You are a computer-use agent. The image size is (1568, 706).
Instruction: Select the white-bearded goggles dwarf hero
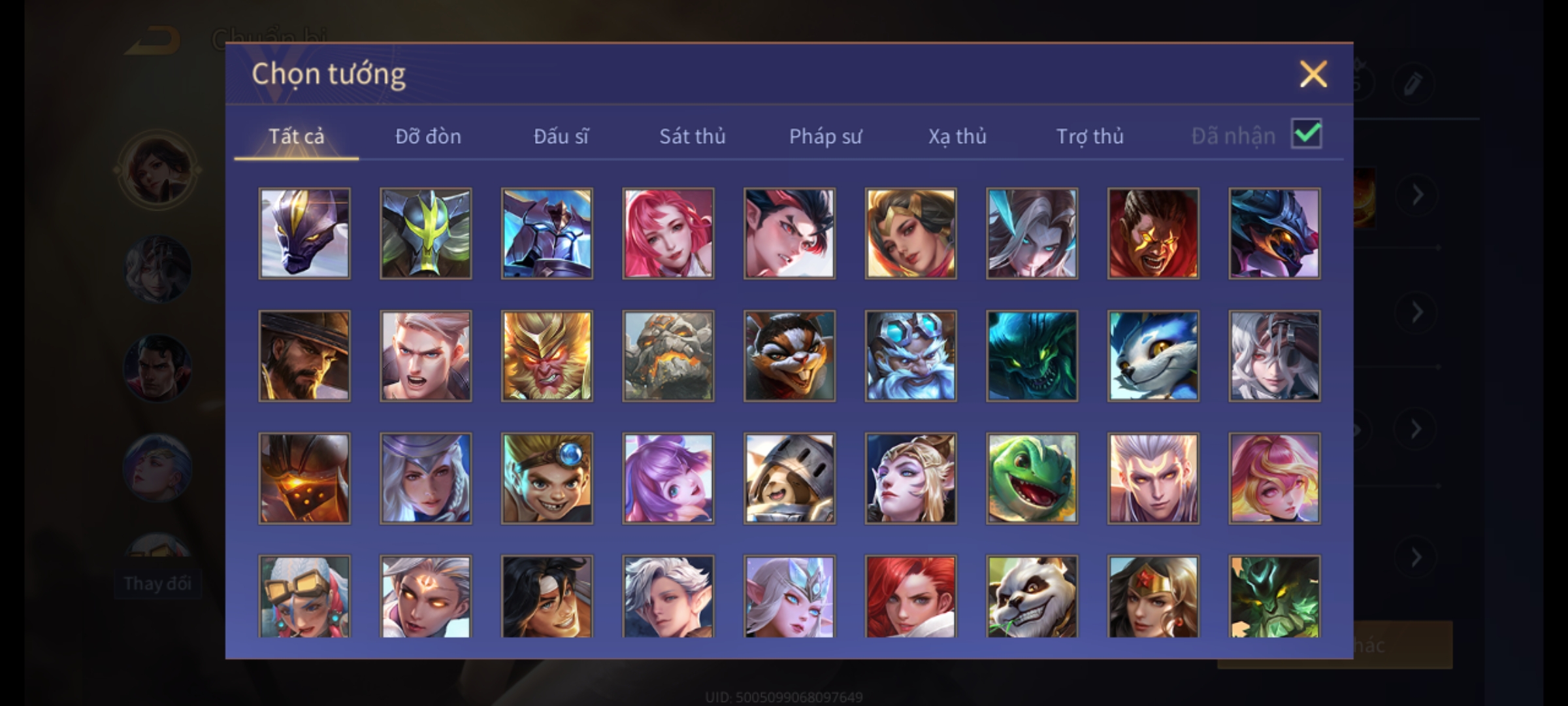coord(911,356)
